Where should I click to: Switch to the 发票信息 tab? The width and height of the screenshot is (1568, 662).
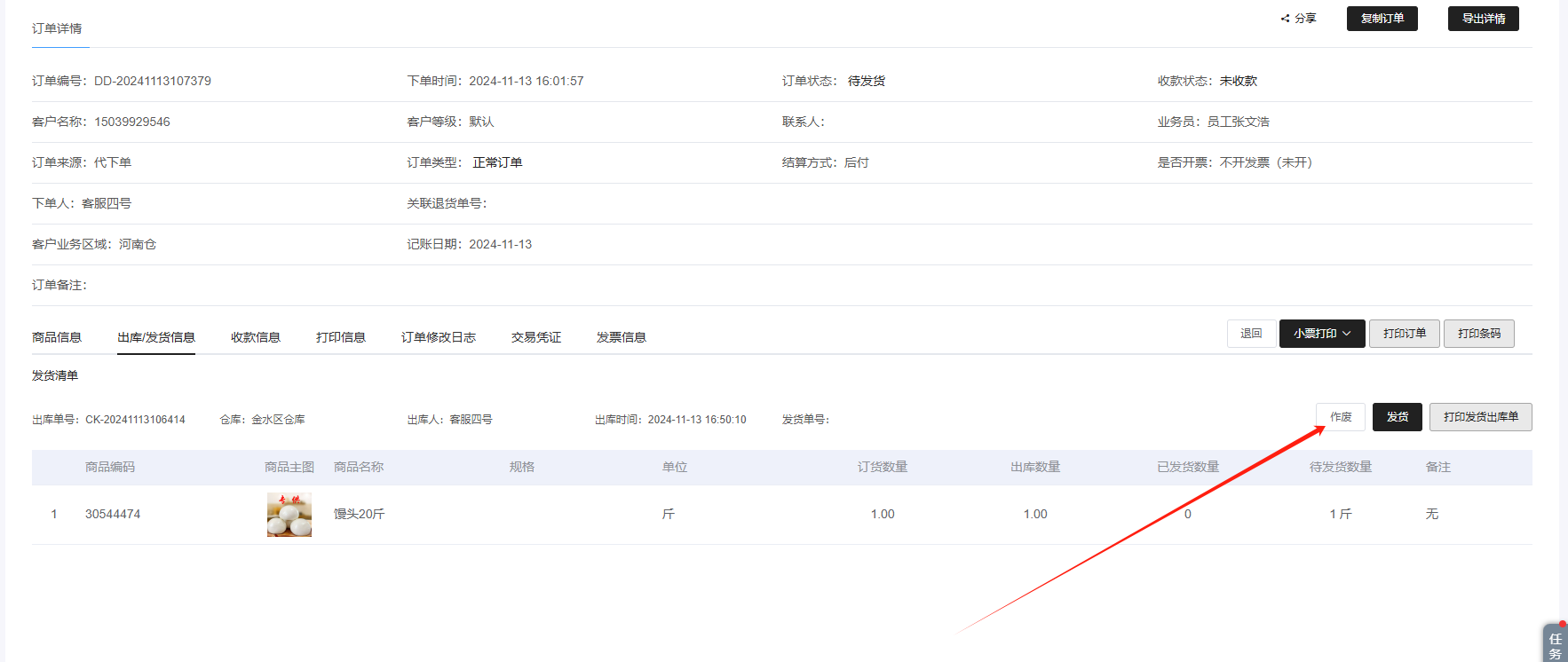622,337
